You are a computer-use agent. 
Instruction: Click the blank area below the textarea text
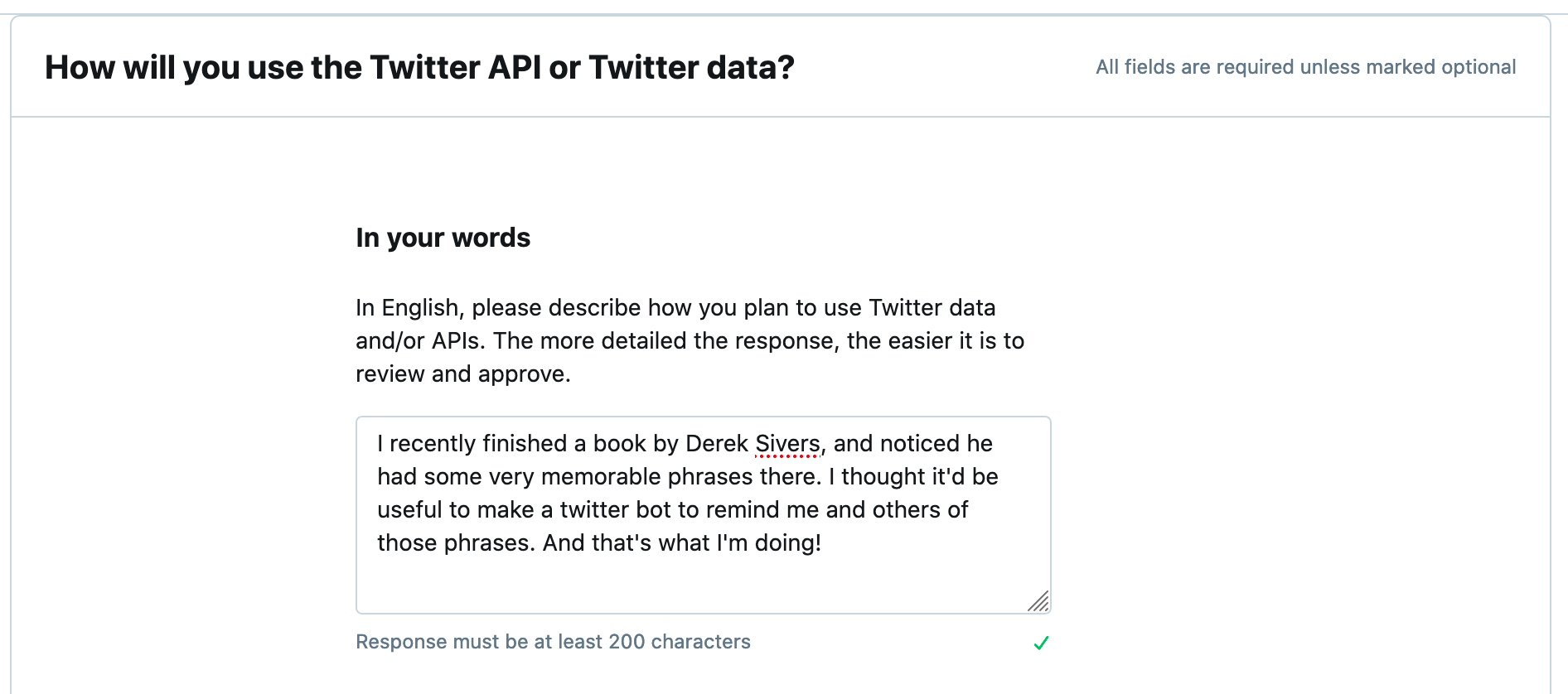[703, 584]
